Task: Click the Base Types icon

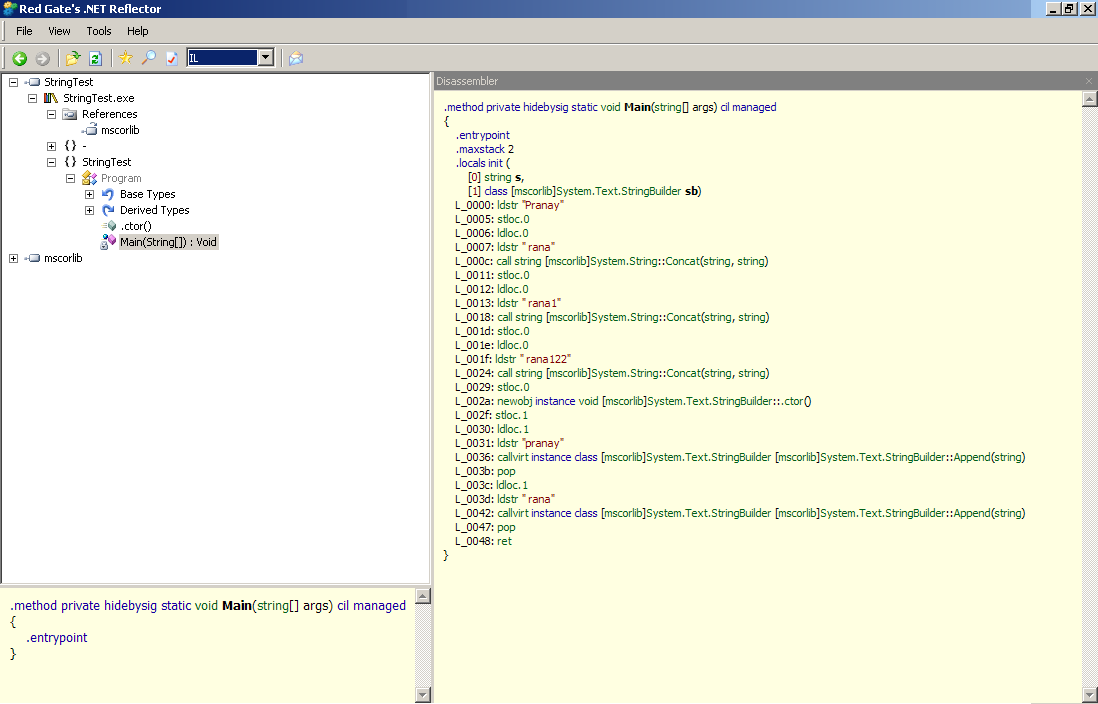Action: (x=108, y=194)
